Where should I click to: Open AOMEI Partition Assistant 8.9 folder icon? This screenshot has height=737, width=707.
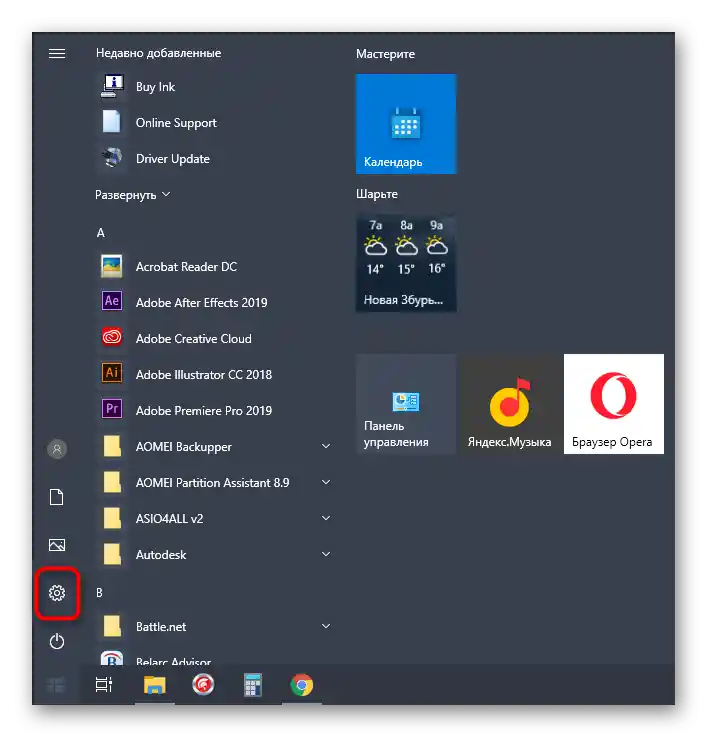tap(112, 482)
